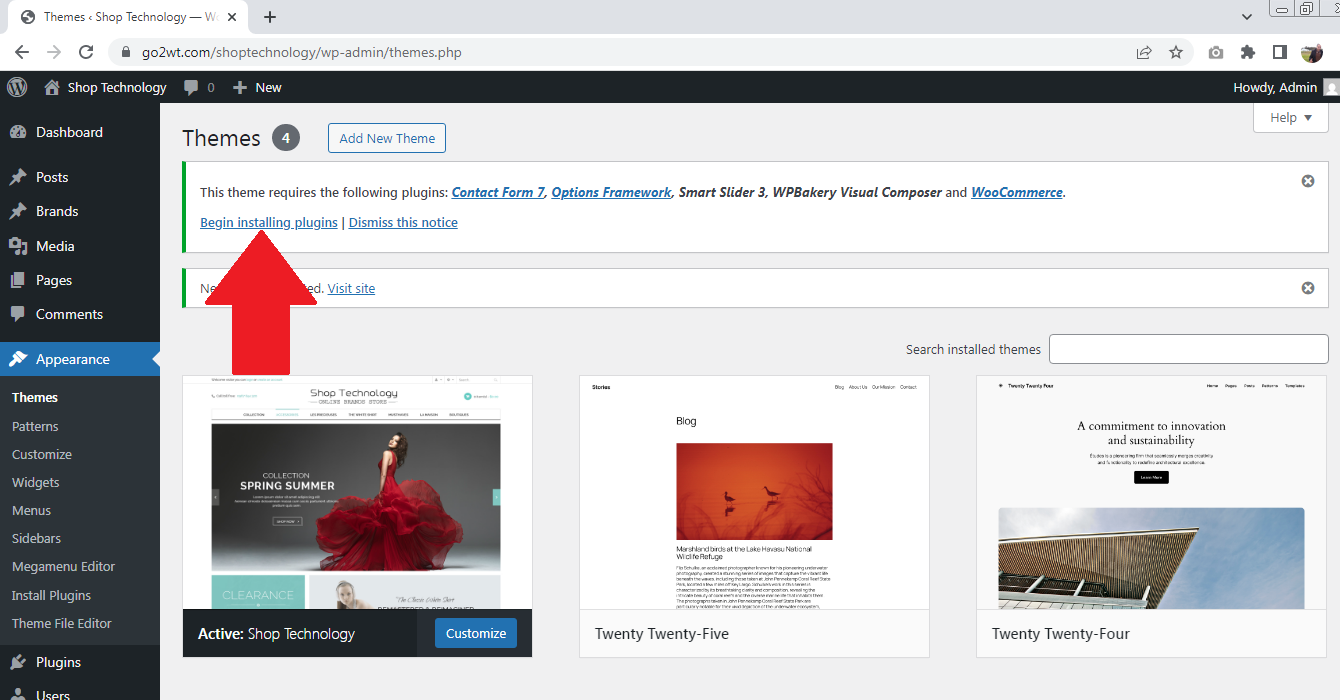Open the WooCommerce plugin link
Image resolution: width=1340 pixels, height=700 pixels.
[1017, 192]
